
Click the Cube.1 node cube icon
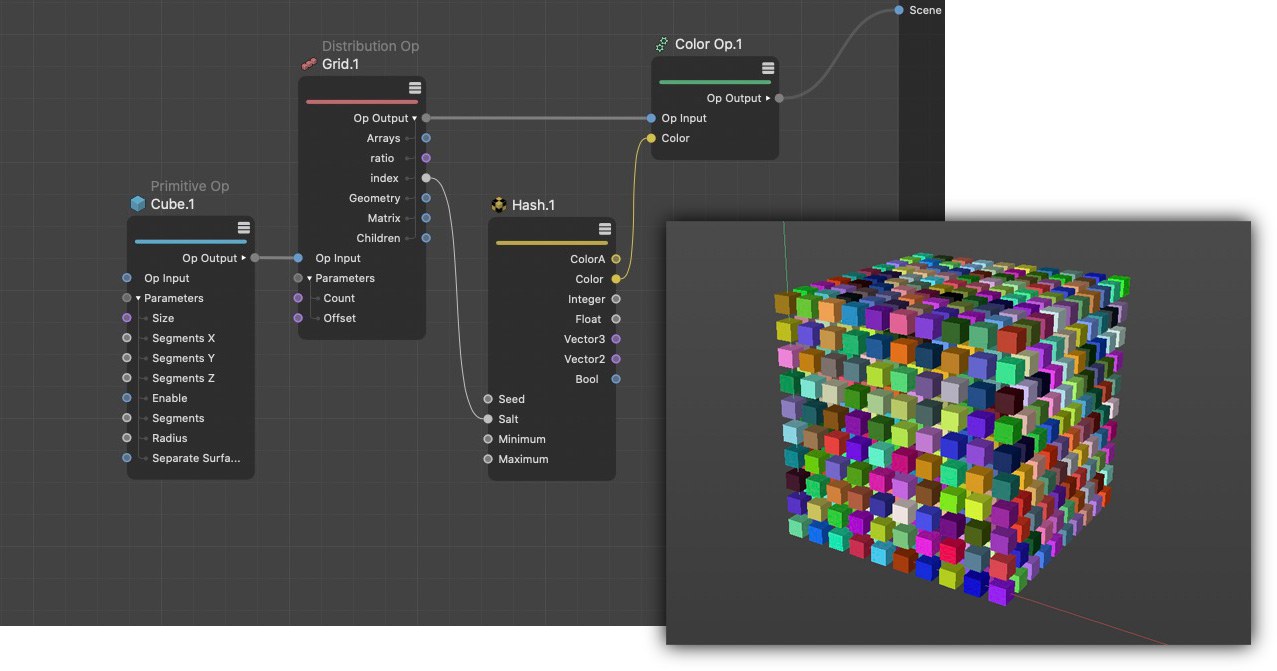coord(138,204)
